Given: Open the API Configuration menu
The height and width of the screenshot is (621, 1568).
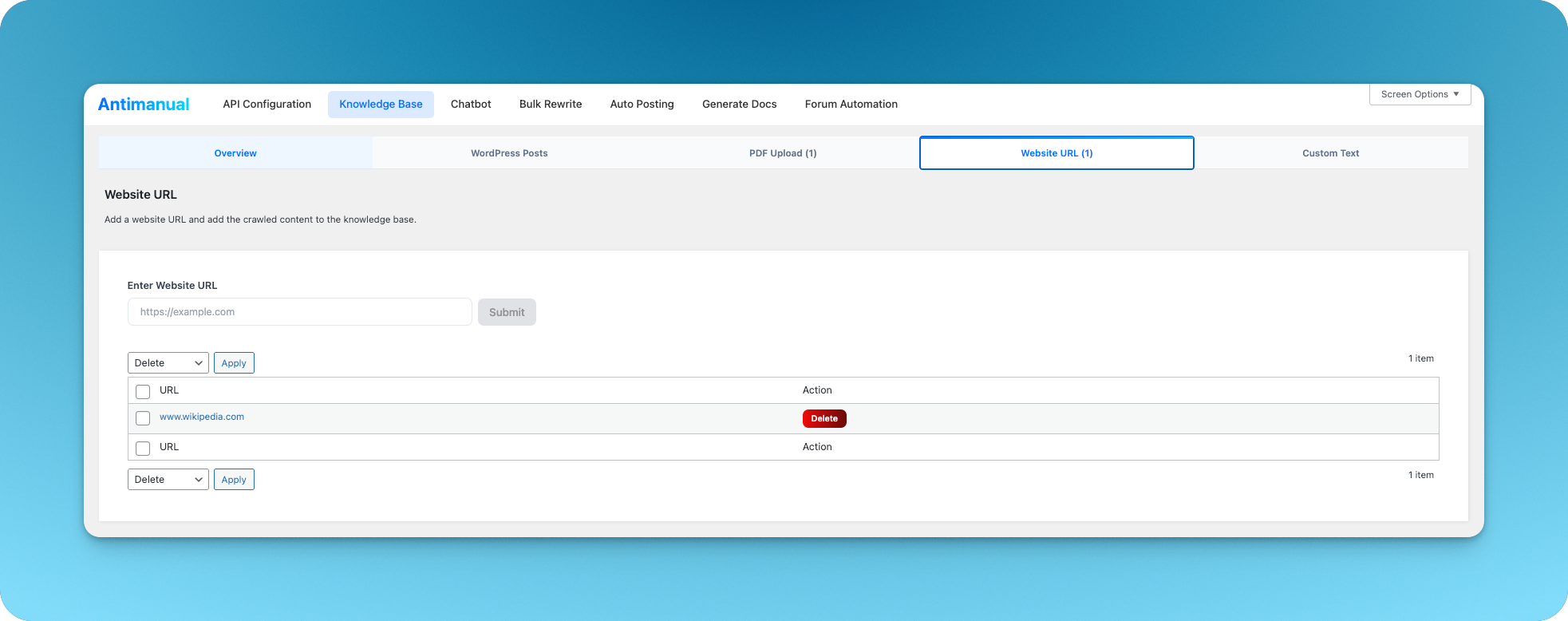Looking at the screenshot, I should (x=267, y=105).
